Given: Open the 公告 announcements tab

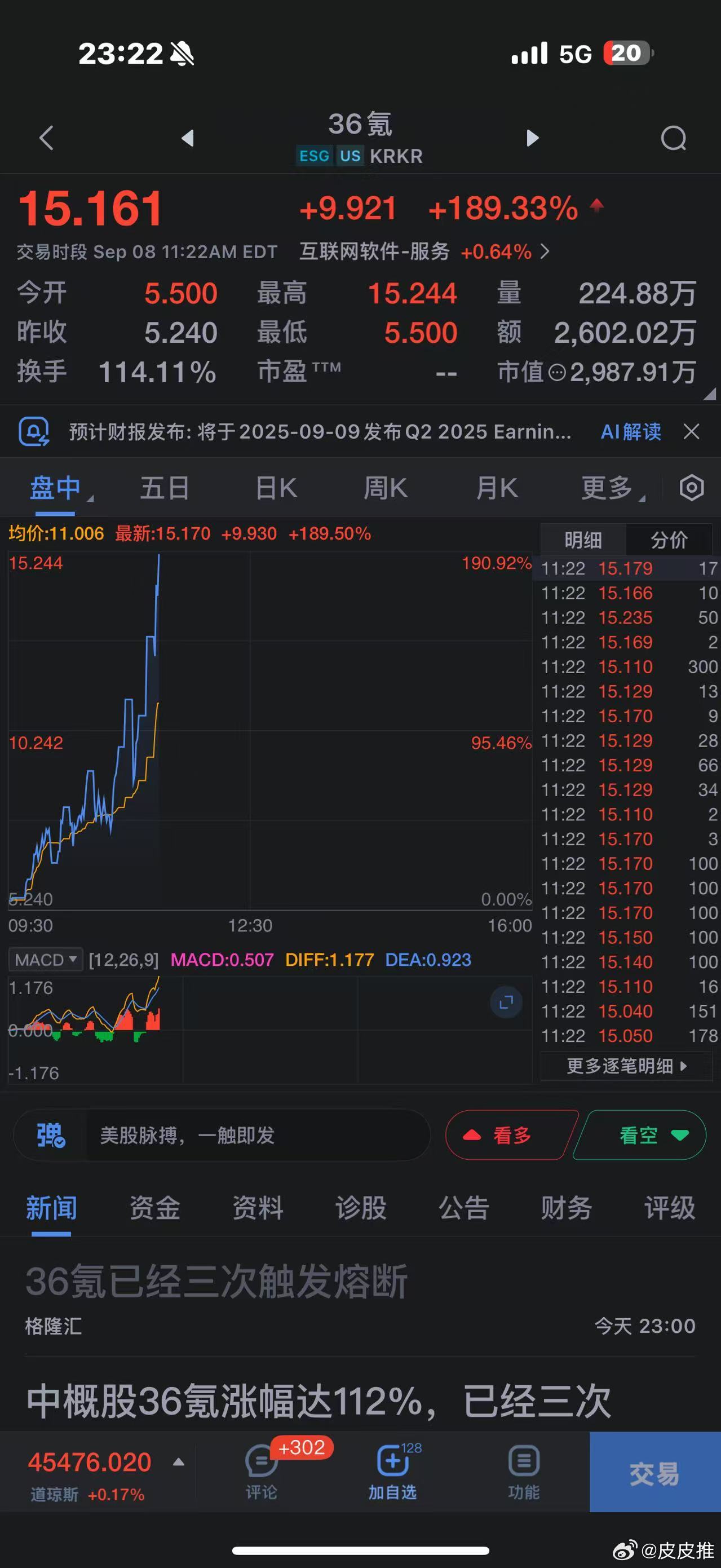Looking at the screenshot, I should point(465,1208).
